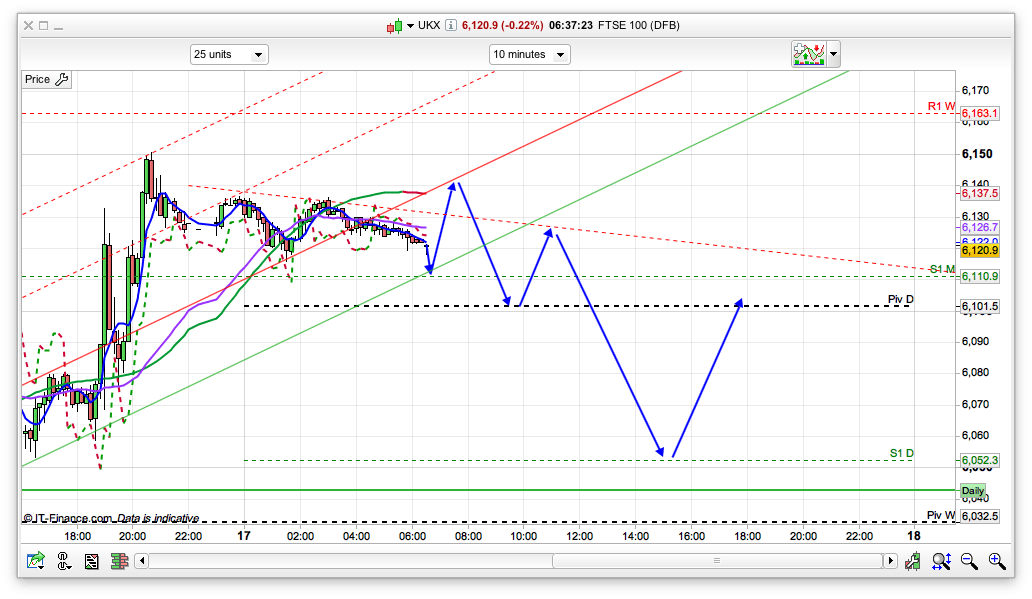This screenshot has height=599, width=1032.
Task: Click the indicators chart icon button
Action: [807, 54]
